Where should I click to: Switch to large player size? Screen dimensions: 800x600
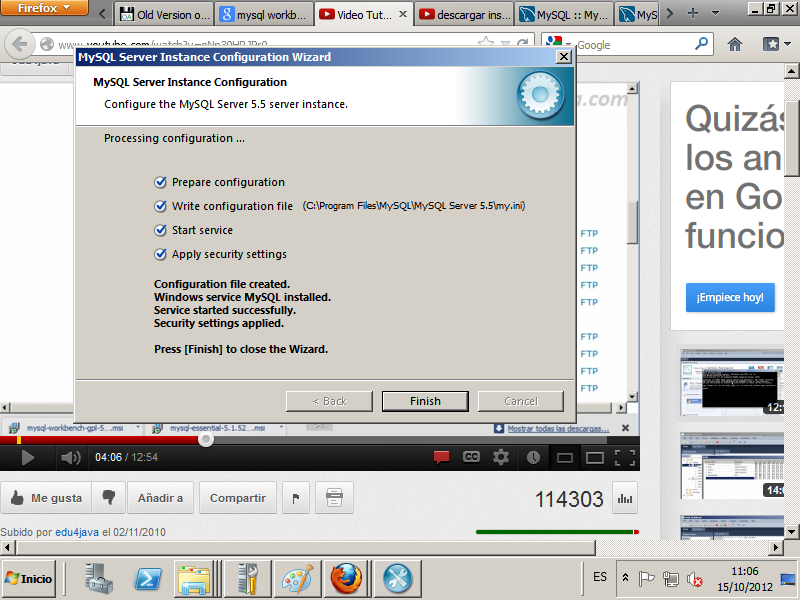[x=595, y=458]
